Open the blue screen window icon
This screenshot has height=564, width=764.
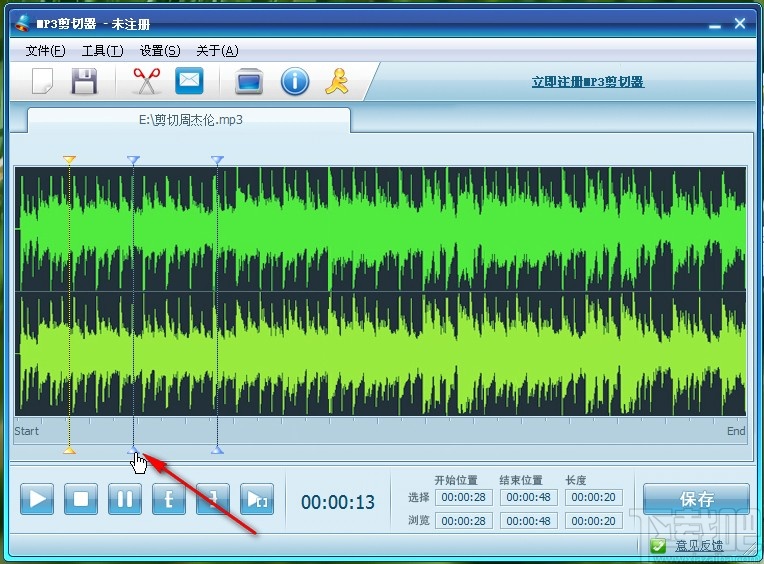(249, 81)
